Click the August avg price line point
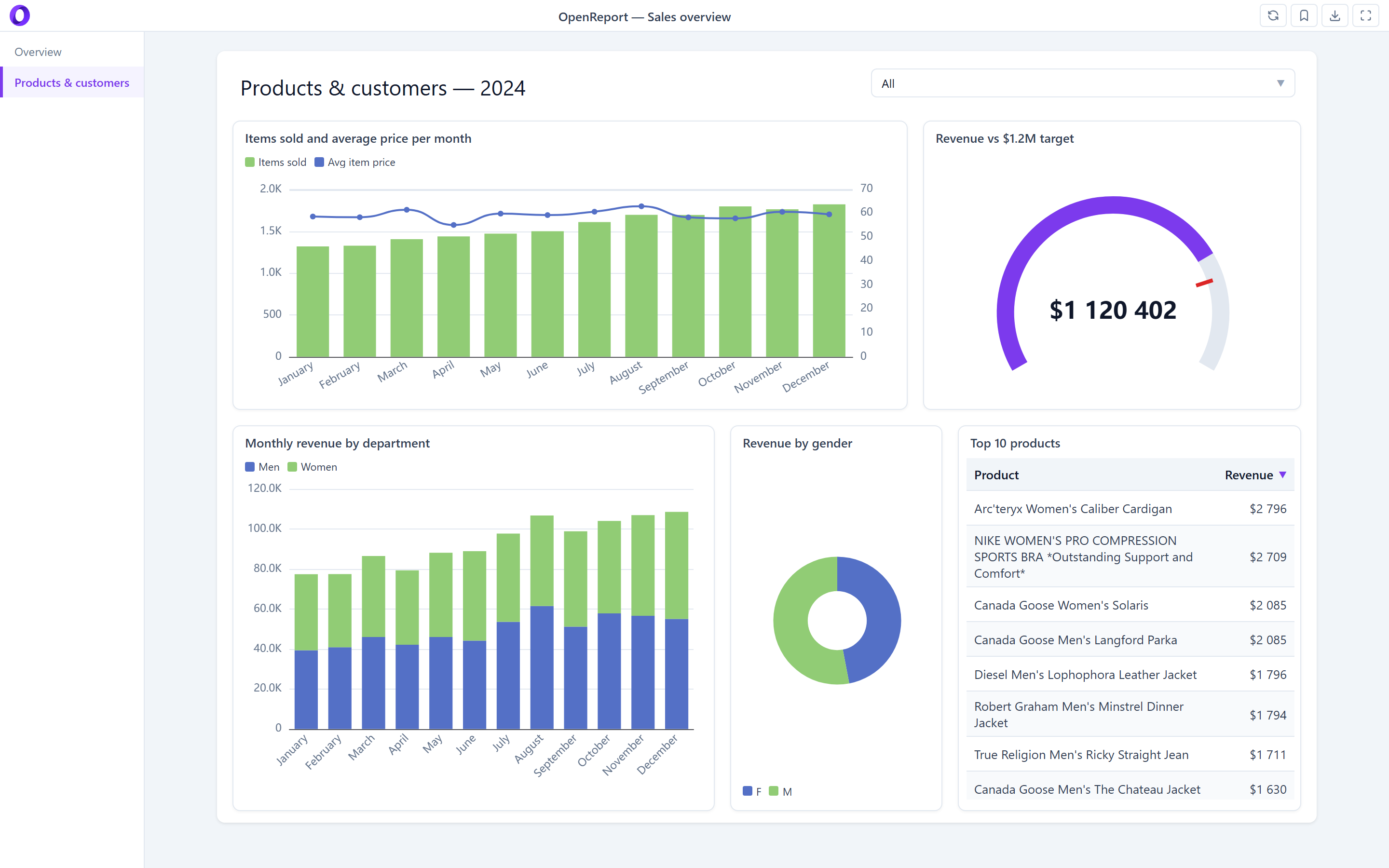 (x=641, y=206)
